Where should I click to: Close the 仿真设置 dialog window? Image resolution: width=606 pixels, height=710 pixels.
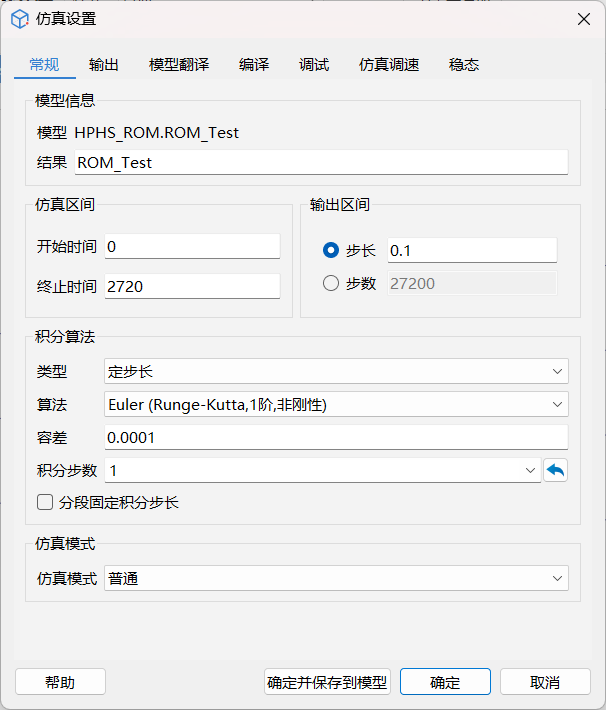583,18
